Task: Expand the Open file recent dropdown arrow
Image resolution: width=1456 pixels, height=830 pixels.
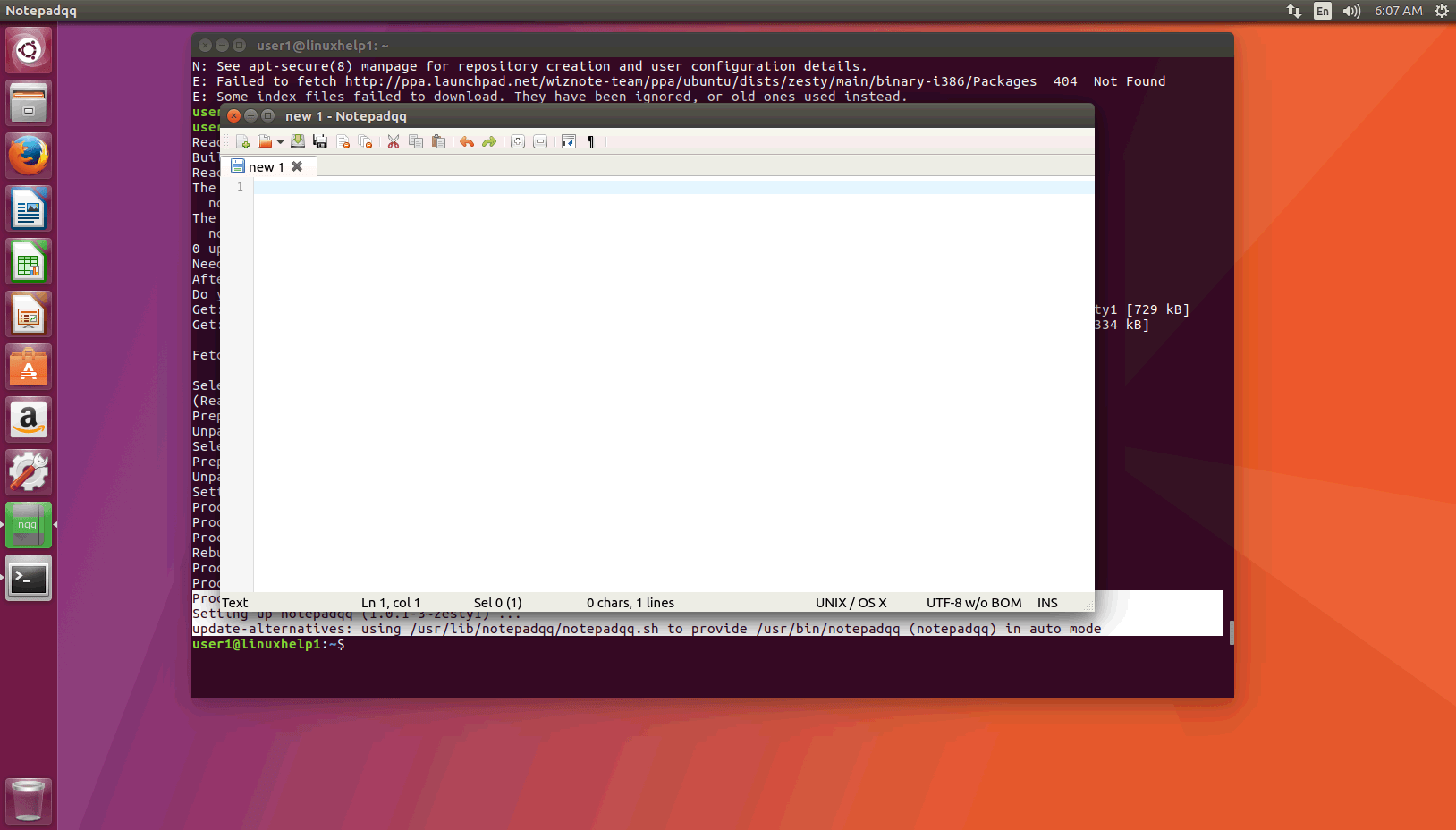Action: point(280,141)
